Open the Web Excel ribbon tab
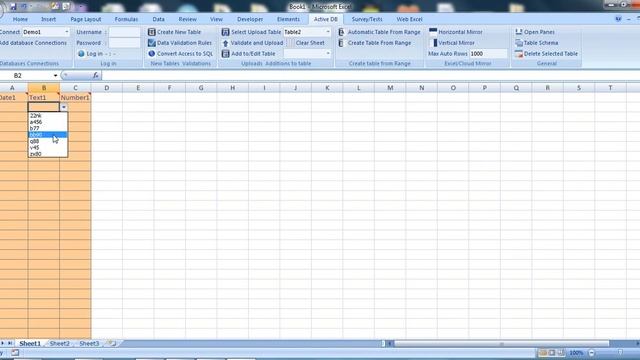The width and height of the screenshot is (640, 360). tap(409, 19)
